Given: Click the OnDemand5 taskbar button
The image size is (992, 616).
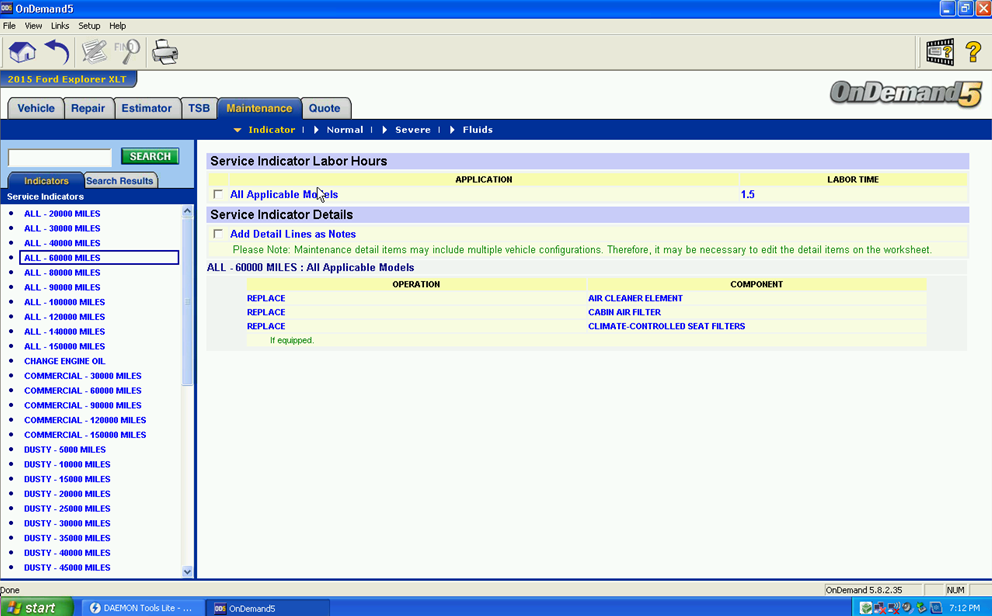Looking at the screenshot, I should [270, 608].
